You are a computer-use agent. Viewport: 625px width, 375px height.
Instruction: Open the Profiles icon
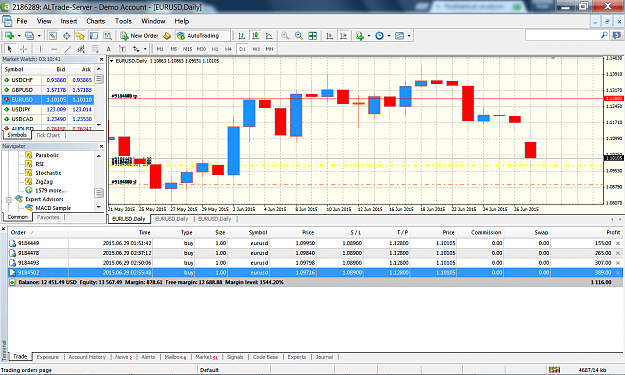[29, 36]
